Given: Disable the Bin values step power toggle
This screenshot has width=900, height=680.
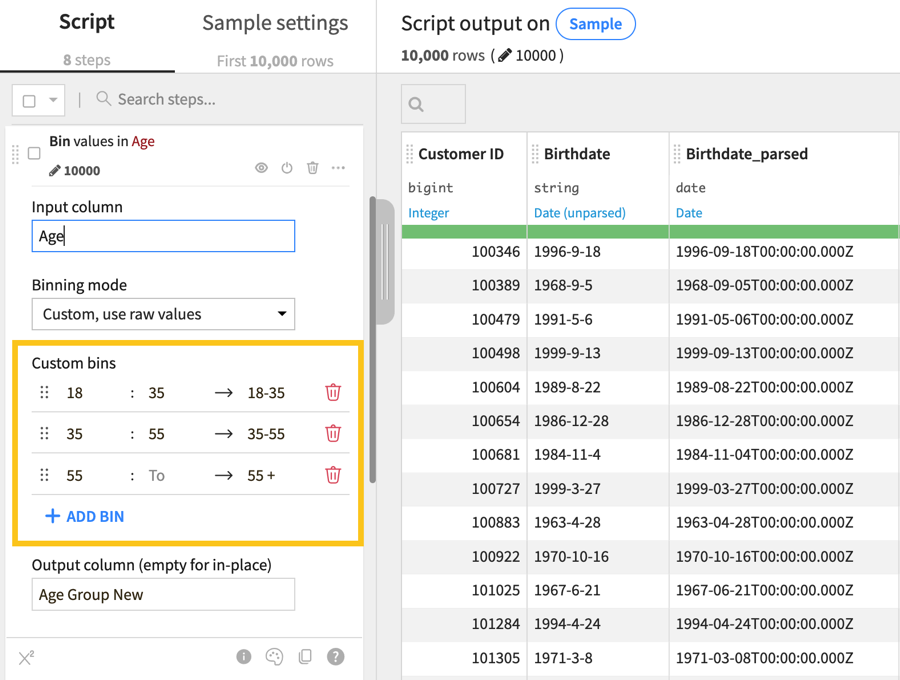Looking at the screenshot, I should [x=287, y=168].
